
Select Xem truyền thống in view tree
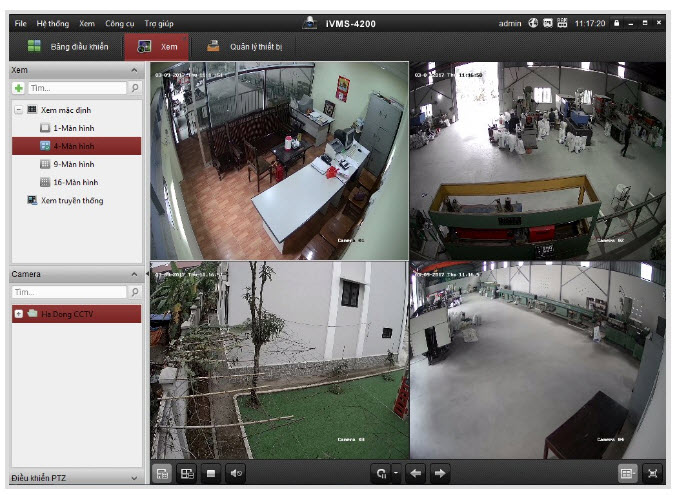71,200
